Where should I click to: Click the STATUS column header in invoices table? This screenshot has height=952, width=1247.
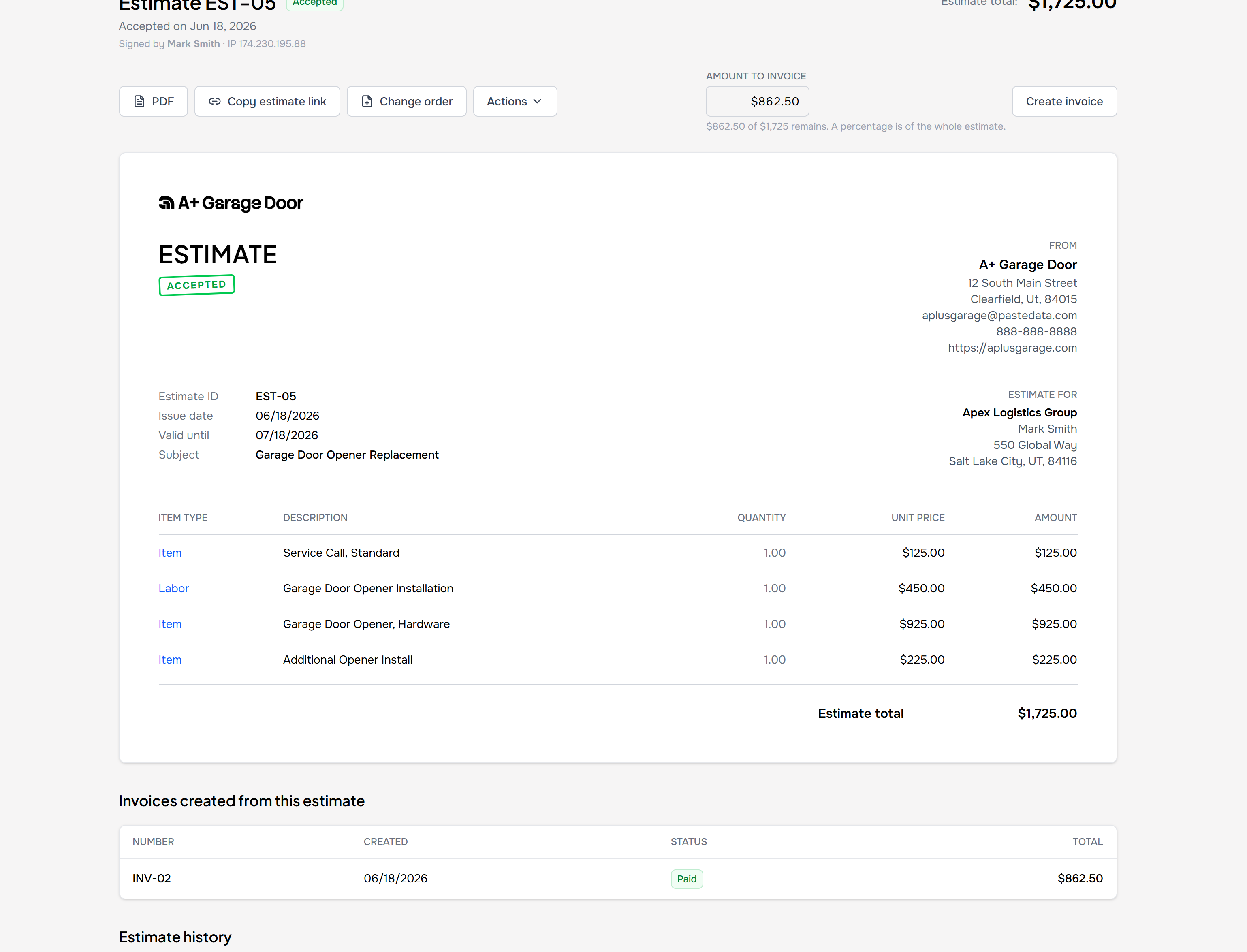[688, 841]
